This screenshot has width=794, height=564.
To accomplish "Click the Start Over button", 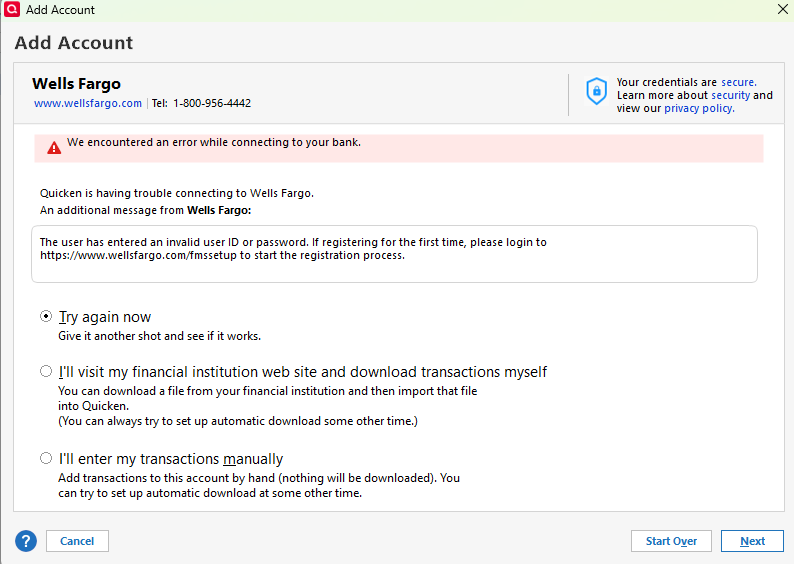I will 671,541.
